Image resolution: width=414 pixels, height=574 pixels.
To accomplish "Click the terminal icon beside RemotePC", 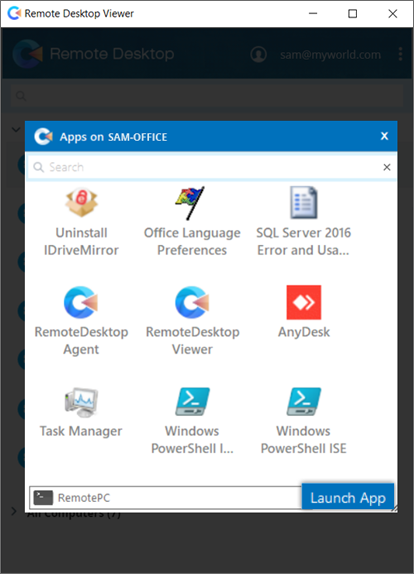I will point(43,498).
